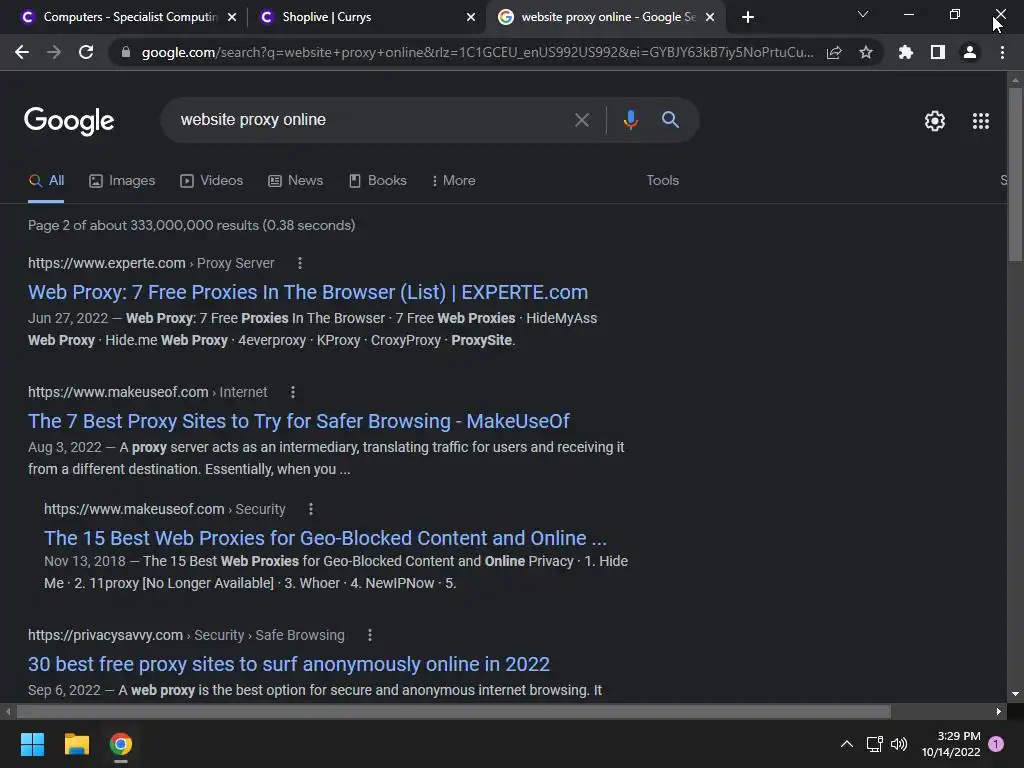The height and width of the screenshot is (768, 1024).
Task: Toggle the browser side panel icon
Action: click(x=938, y=52)
